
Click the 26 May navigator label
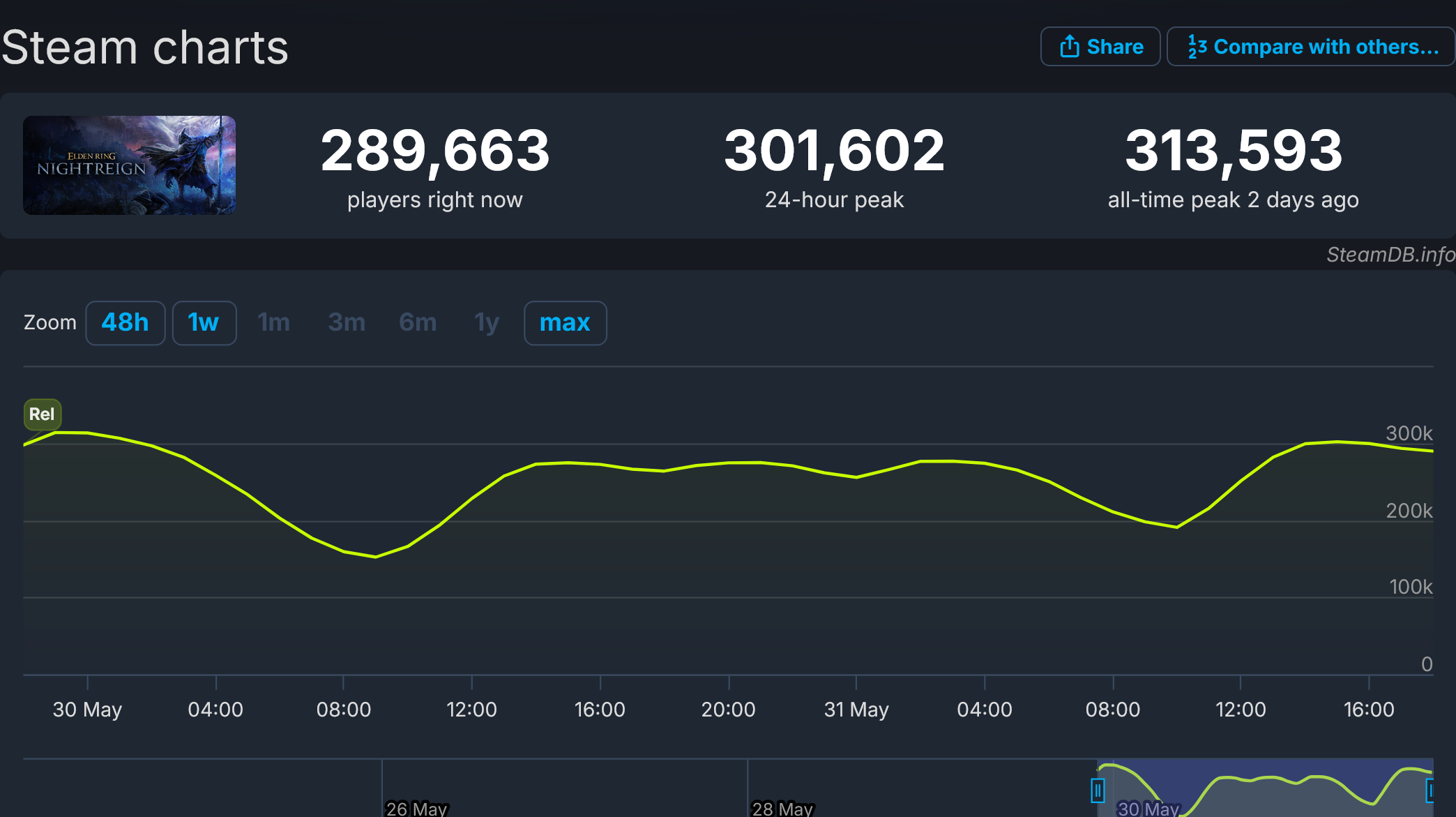tap(416, 809)
